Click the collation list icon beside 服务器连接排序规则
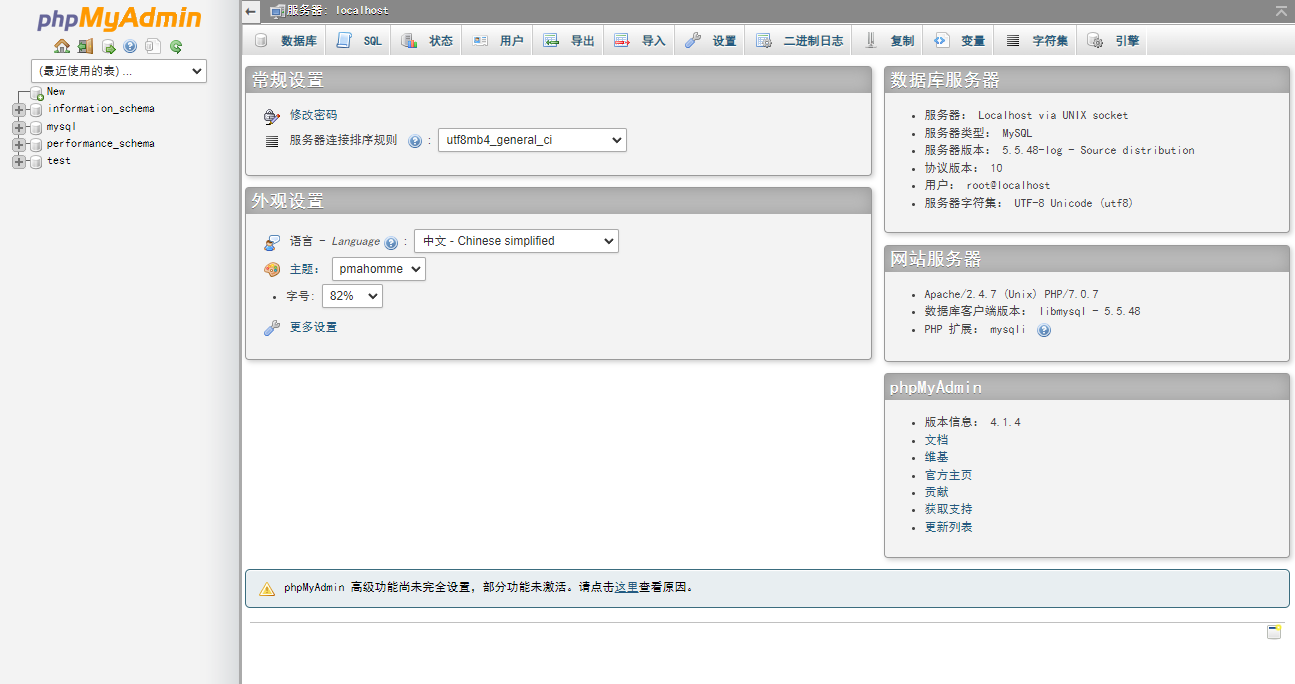This screenshot has width=1295, height=684. click(x=272, y=141)
